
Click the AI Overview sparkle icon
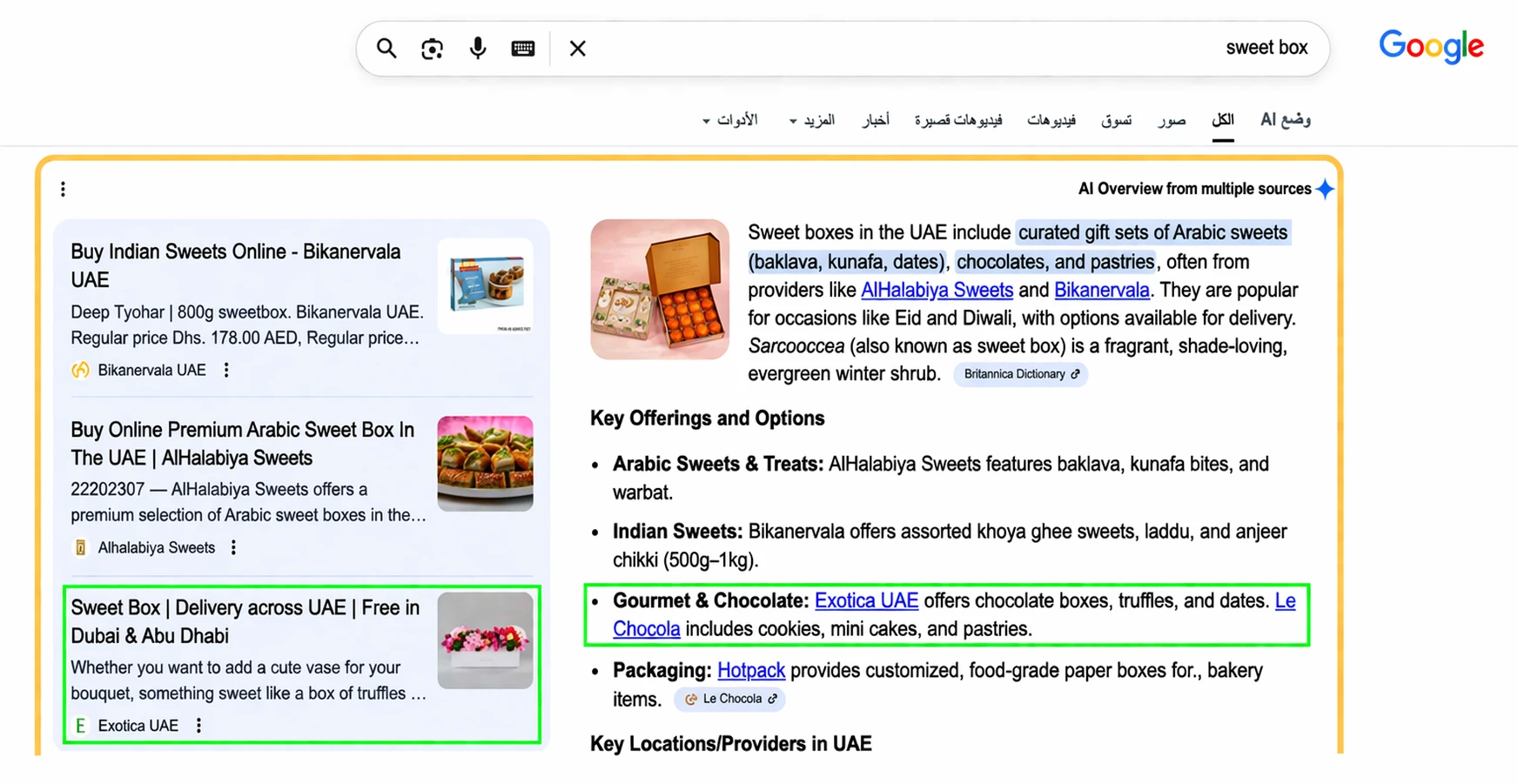[x=1325, y=188]
